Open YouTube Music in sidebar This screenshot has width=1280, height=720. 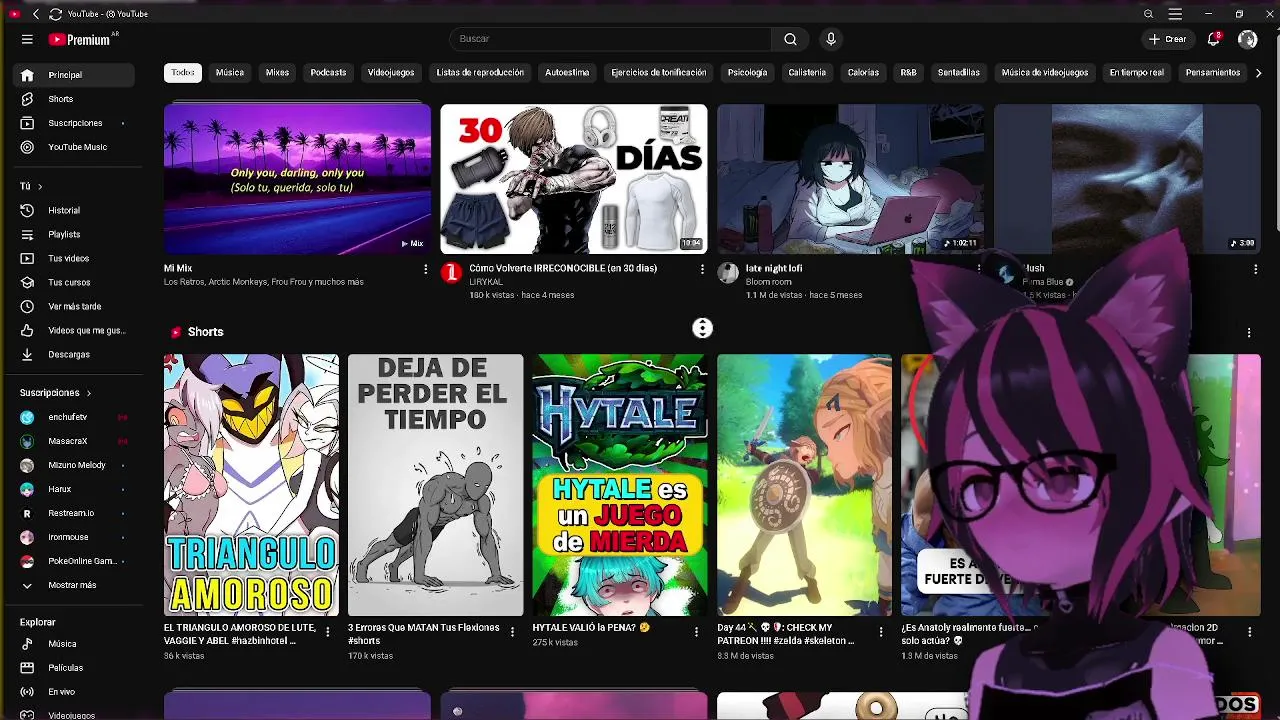[74, 147]
